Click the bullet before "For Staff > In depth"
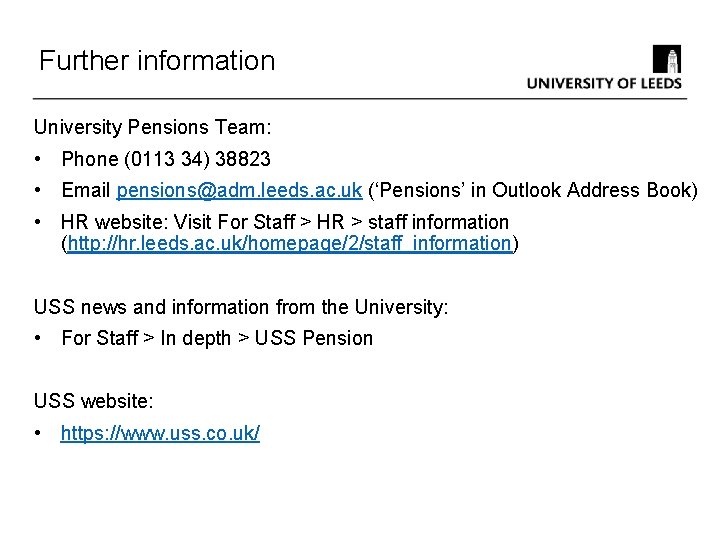Viewport: 720px width, 540px height. pyautogui.click(x=37, y=338)
